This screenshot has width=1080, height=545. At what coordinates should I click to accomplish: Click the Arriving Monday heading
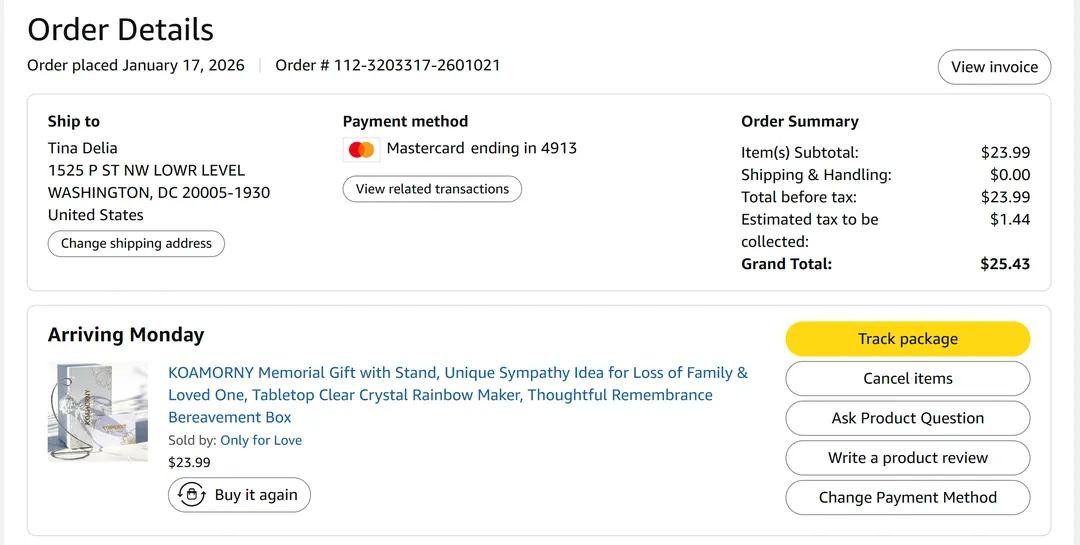point(126,335)
